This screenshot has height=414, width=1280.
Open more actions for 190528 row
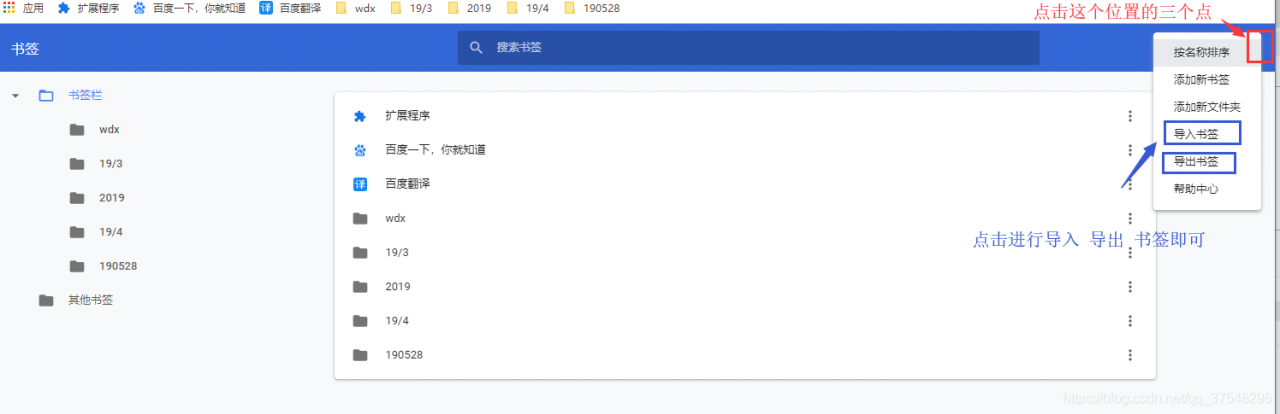tap(1129, 355)
